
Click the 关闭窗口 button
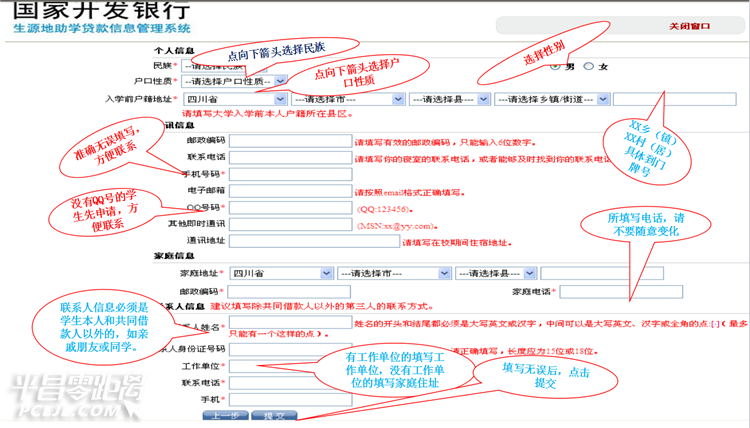[x=689, y=26]
